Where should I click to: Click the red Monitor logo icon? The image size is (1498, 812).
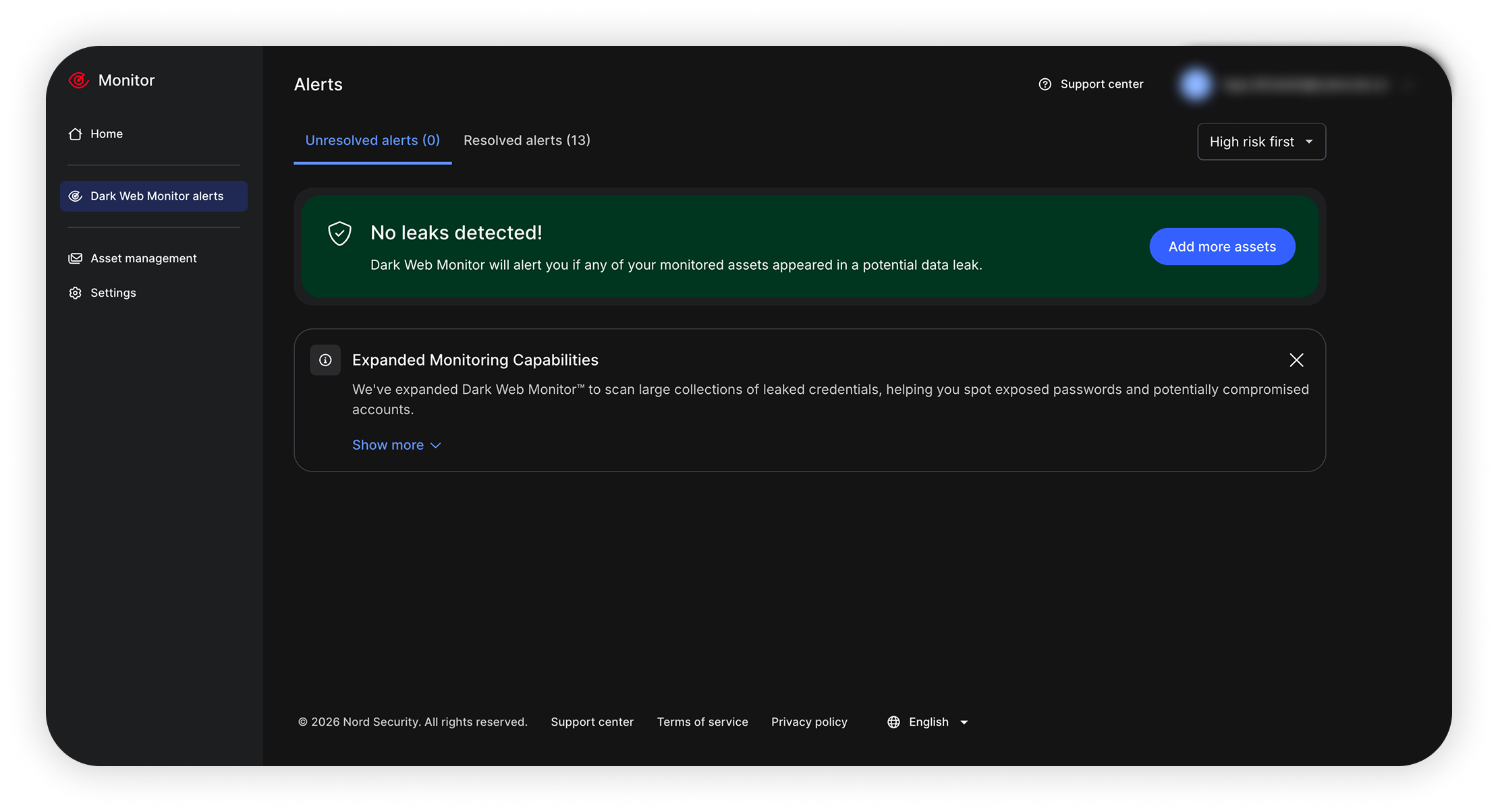79,80
